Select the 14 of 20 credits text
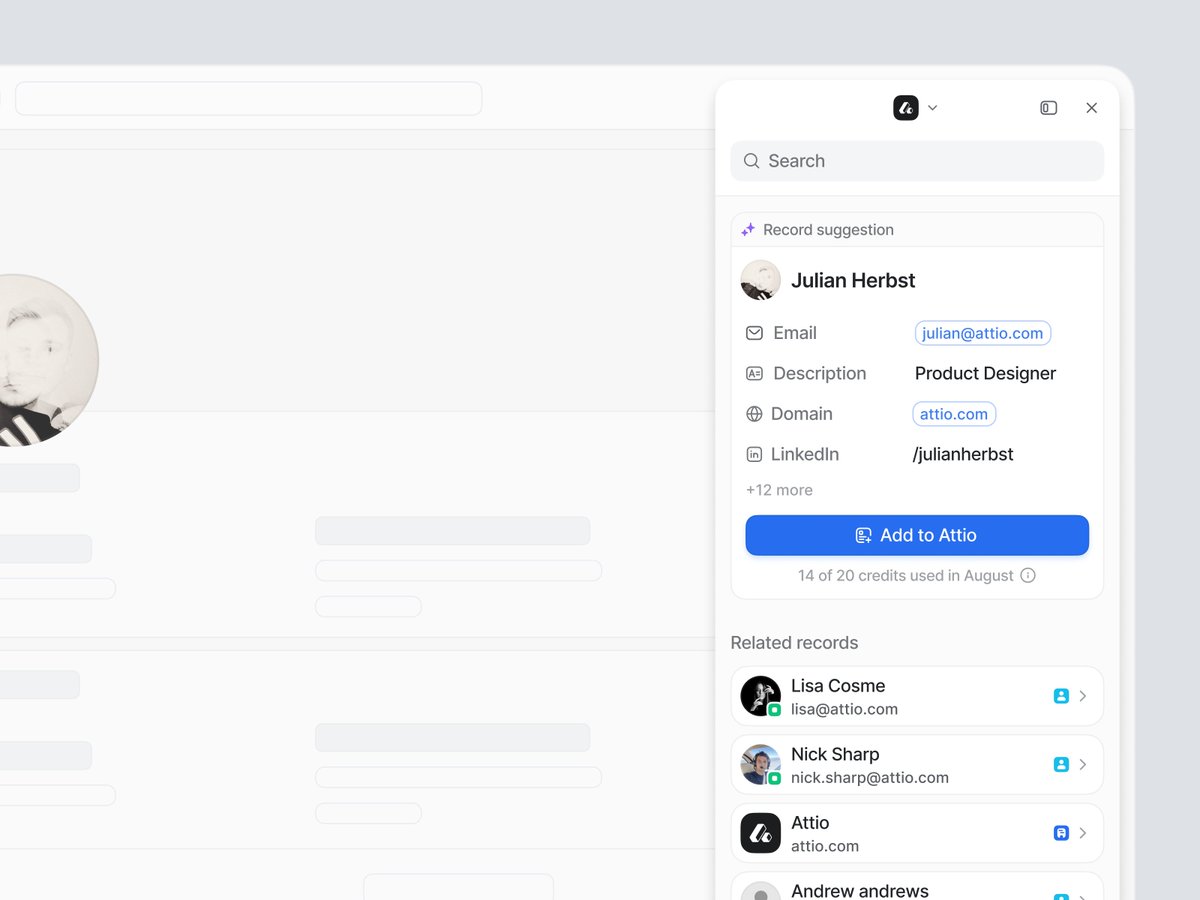Viewport: 1200px width, 900px height. point(906,576)
